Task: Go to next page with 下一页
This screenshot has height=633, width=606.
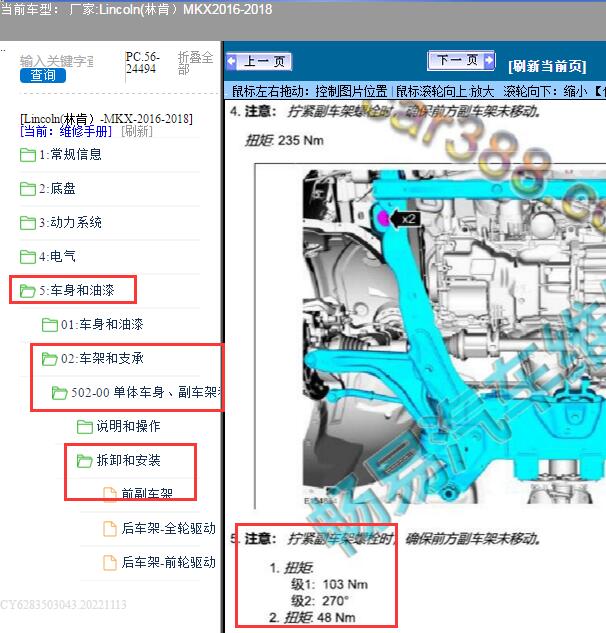Action: click(461, 61)
